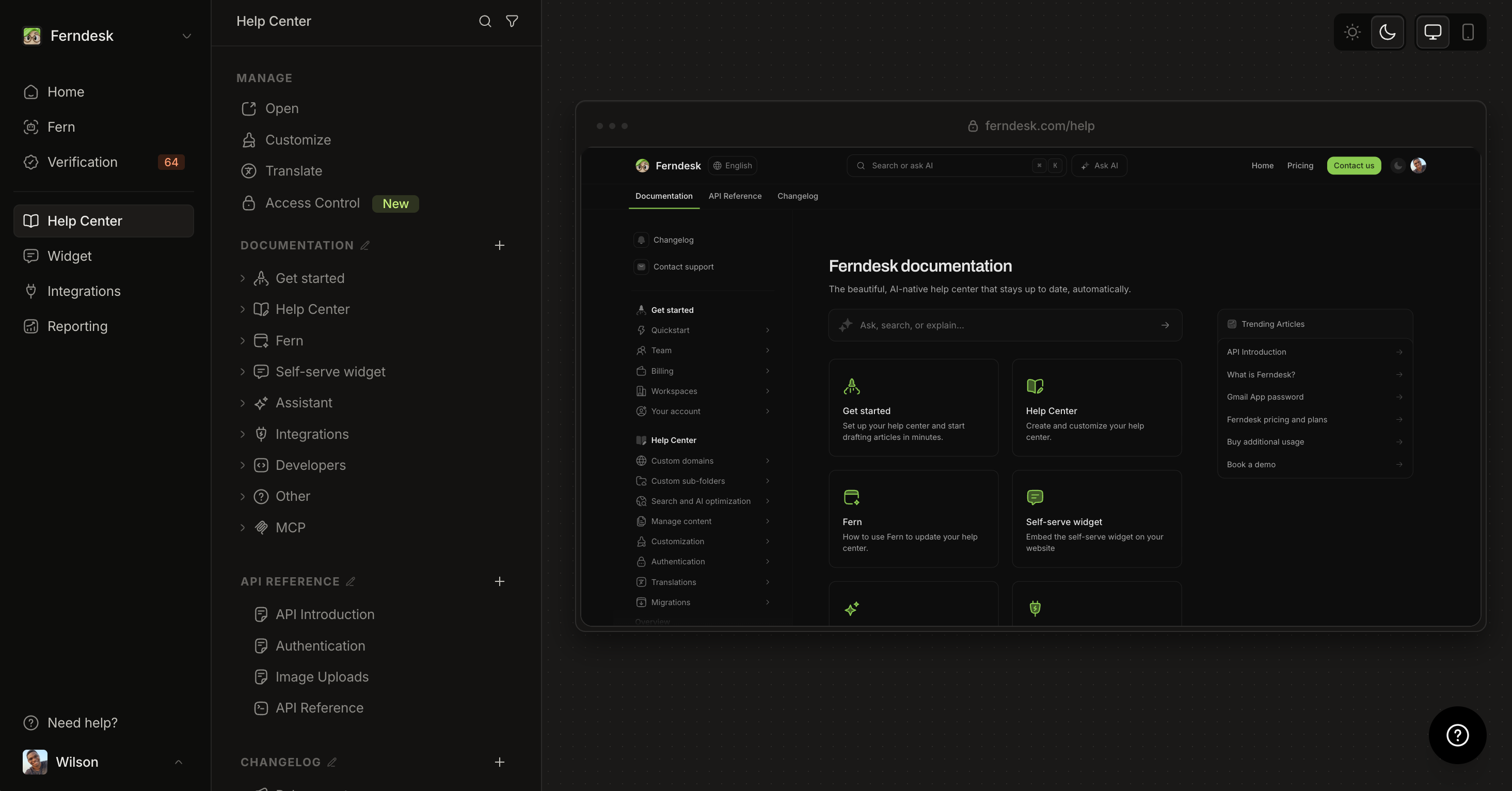Rename Documentation with the pencil icon
1512x791 pixels.
364,245
